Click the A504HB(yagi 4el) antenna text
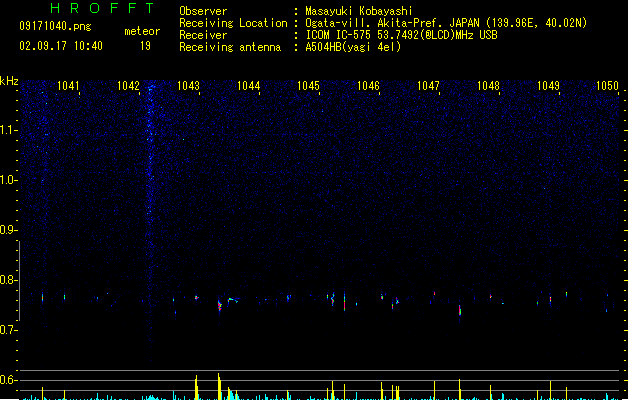629x400 pixels. tap(353, 47)
